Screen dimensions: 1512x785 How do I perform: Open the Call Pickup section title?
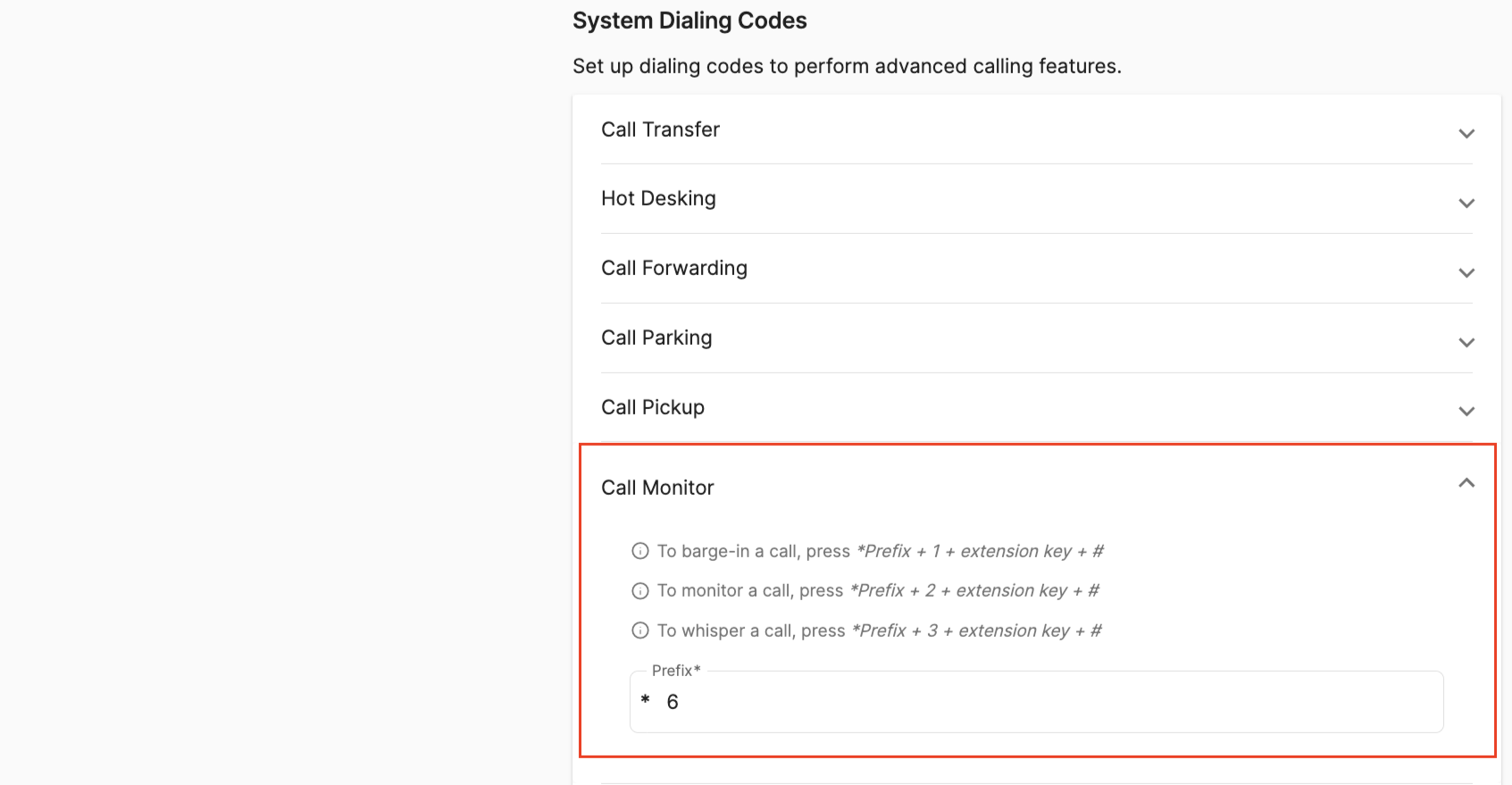click(653, 407)
